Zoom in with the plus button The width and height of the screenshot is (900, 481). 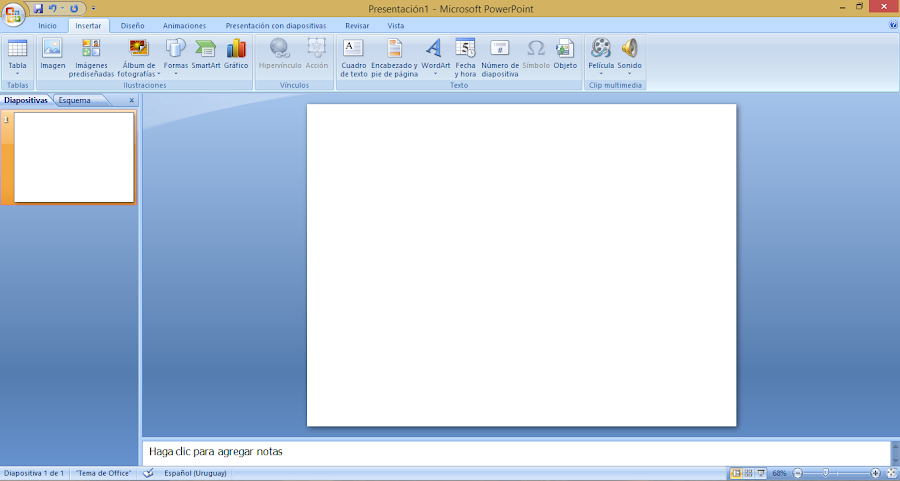pos(875,474)
